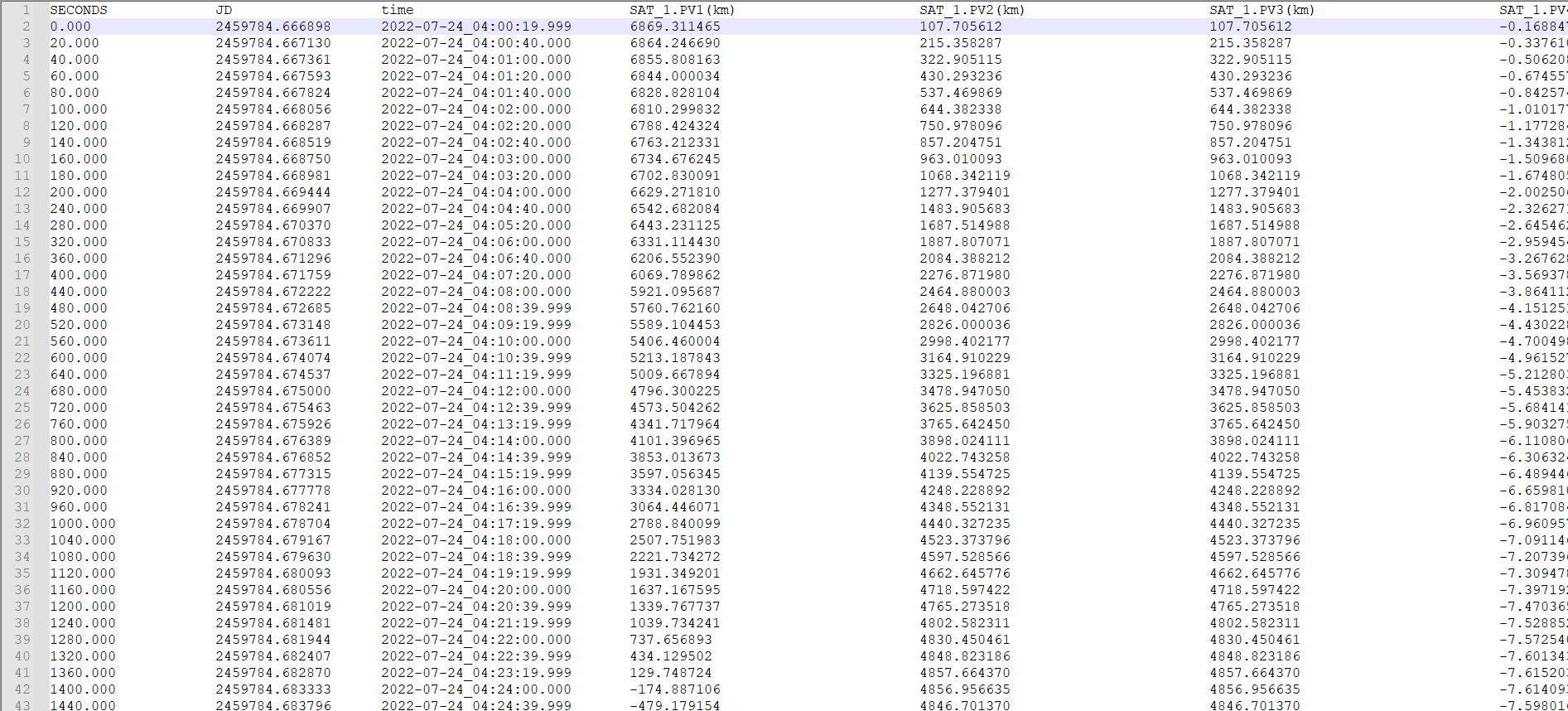
Task: Click the seconds value 1400.000
Action: [x=83, y=689]
